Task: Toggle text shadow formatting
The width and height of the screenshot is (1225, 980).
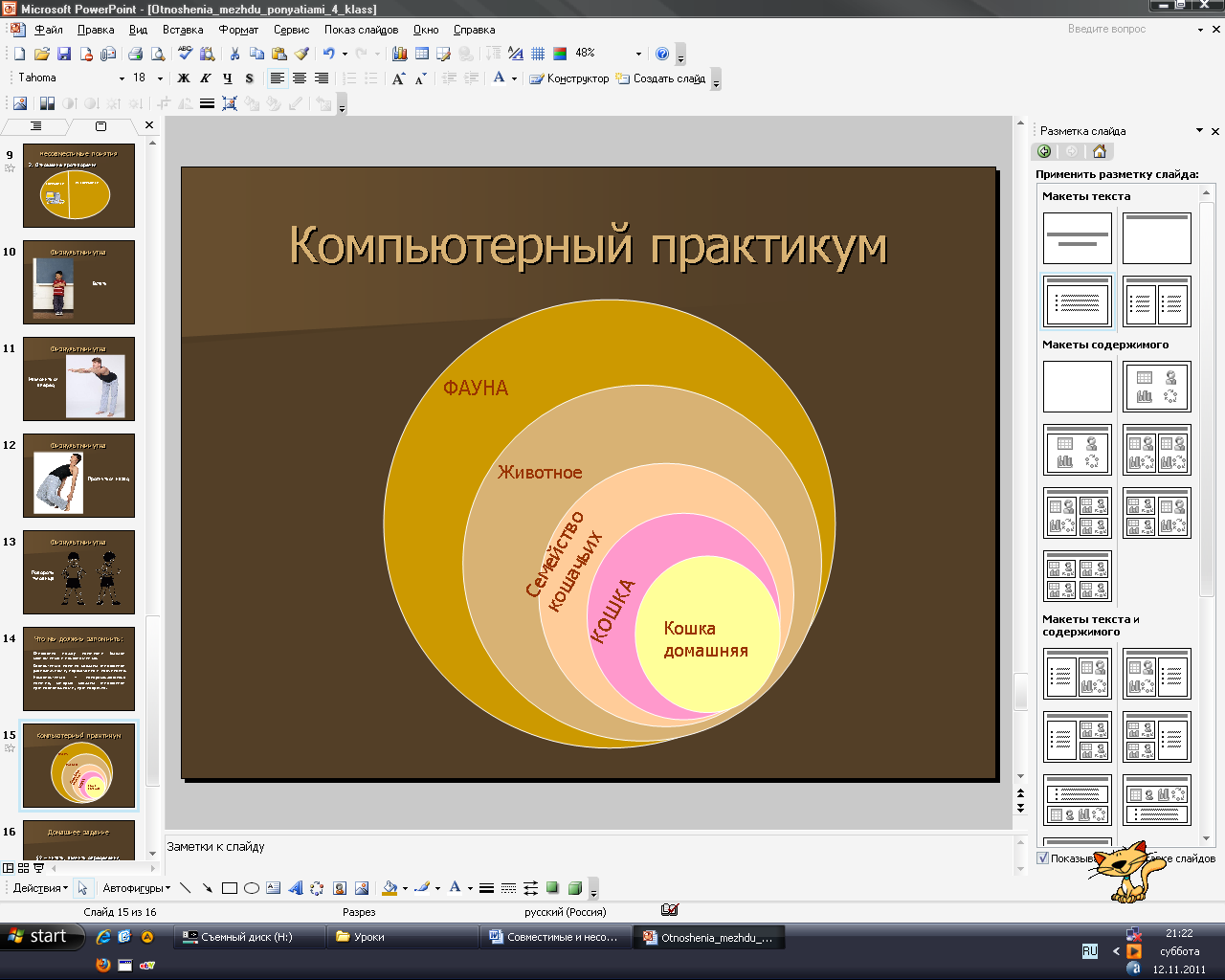Action: (x=250, y=78)
